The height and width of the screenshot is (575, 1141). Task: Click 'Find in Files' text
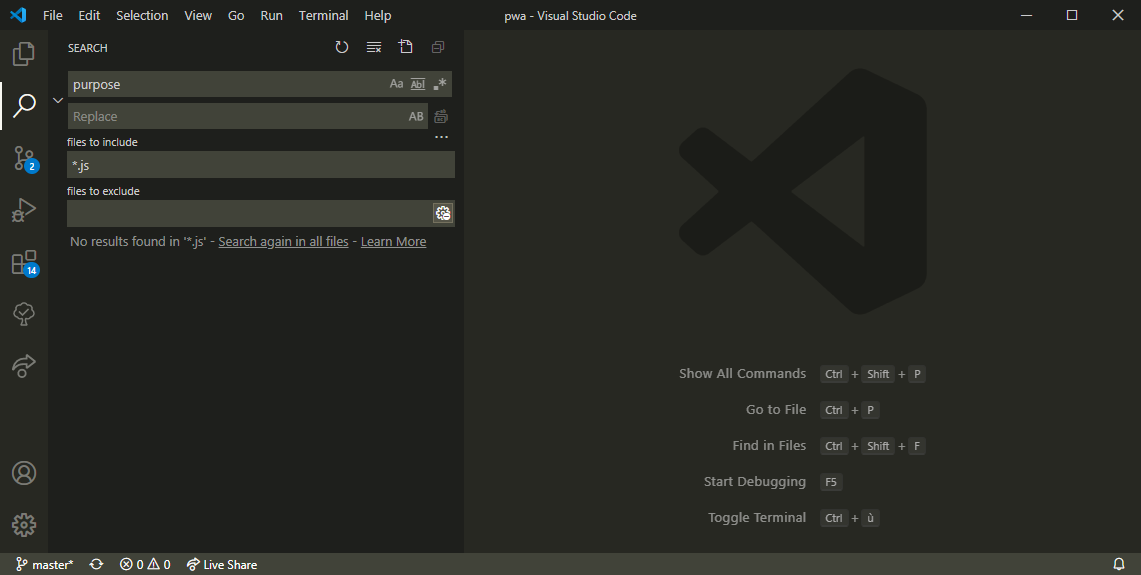click(x=769, y=445)
